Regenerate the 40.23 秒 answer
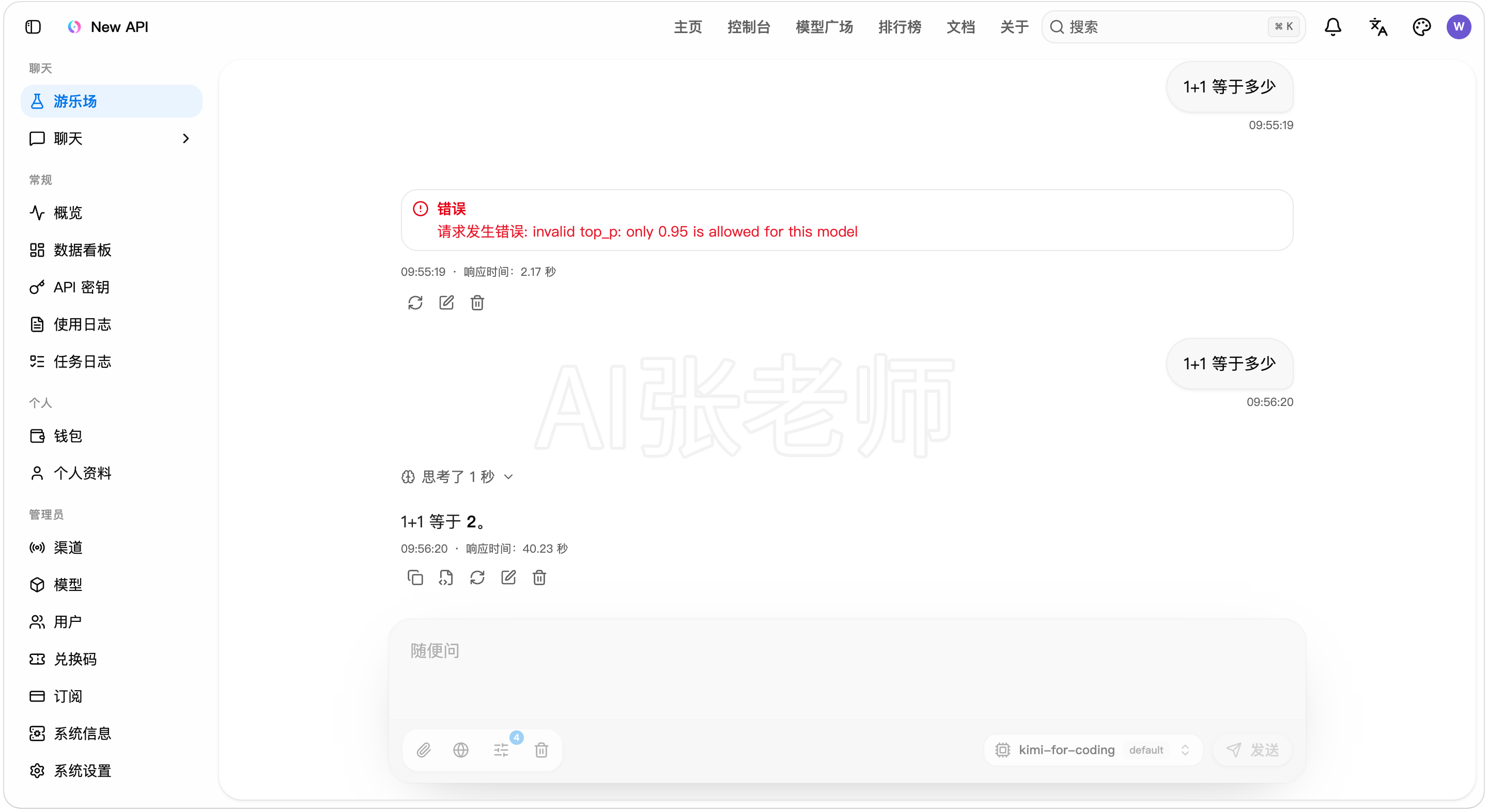Viewport: 1488px width, 812px height. tap(477, 577)
